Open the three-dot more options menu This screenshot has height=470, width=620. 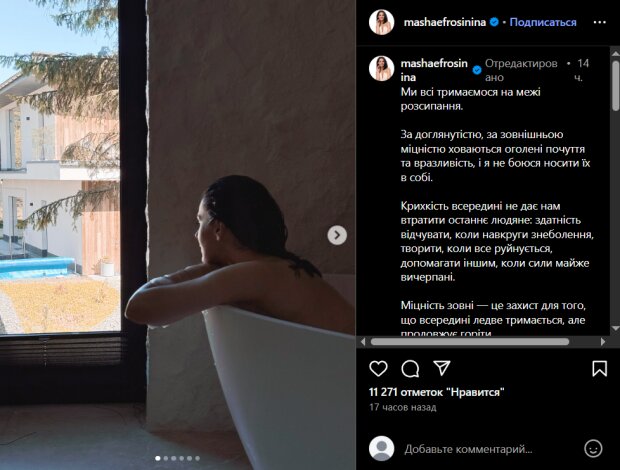click(x=599, y=23)
